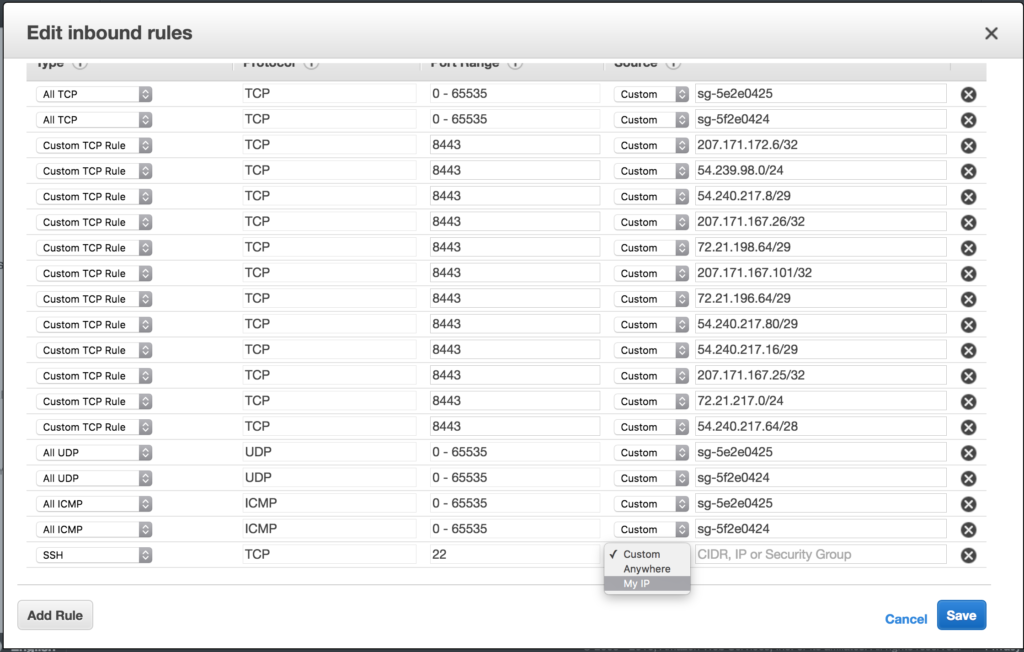Delete the SSH rule row
1024x652 pixels.
click(x=968, y=556)
